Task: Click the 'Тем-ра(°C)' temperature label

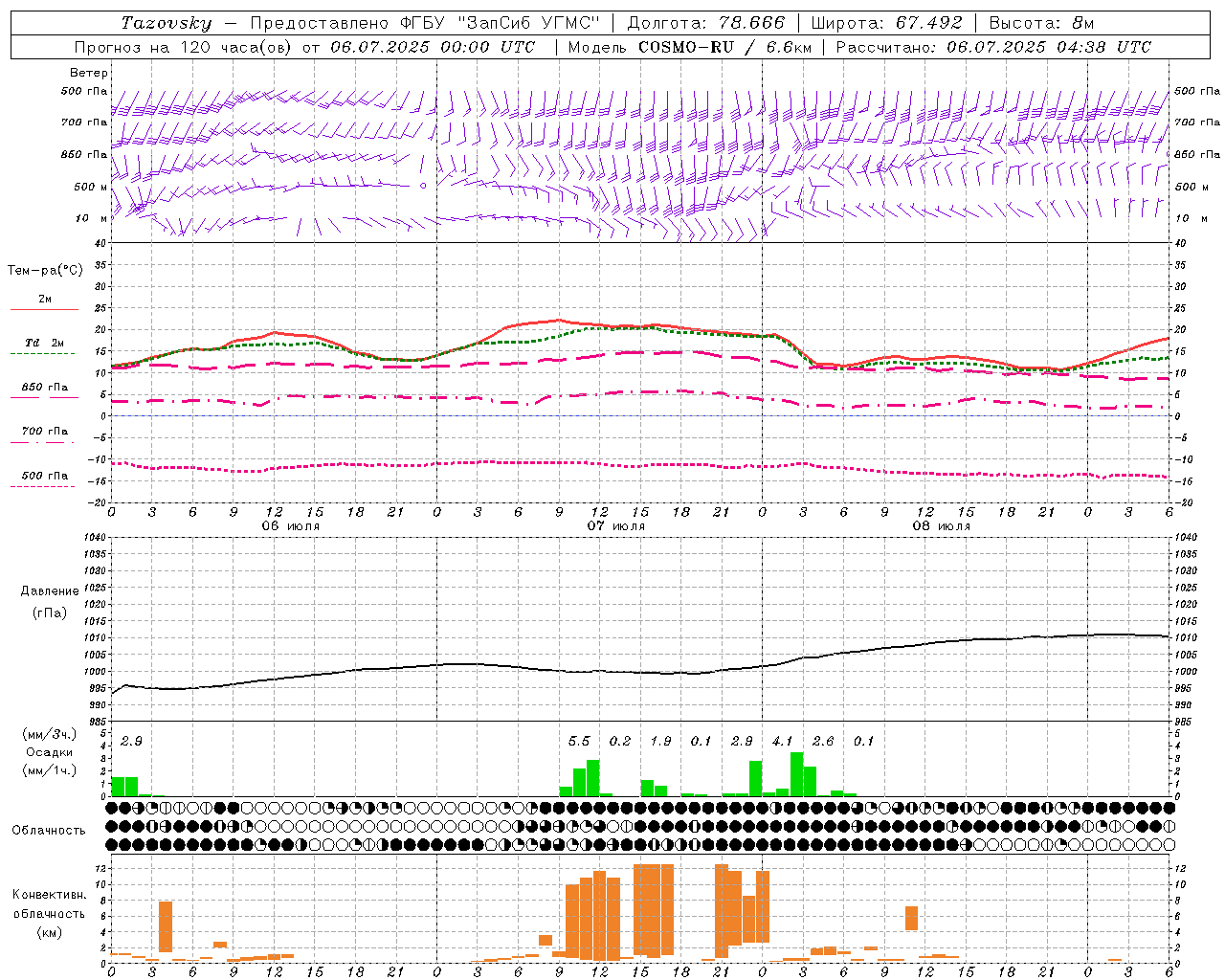Action: pyautogui.click(x=45, y=271)
